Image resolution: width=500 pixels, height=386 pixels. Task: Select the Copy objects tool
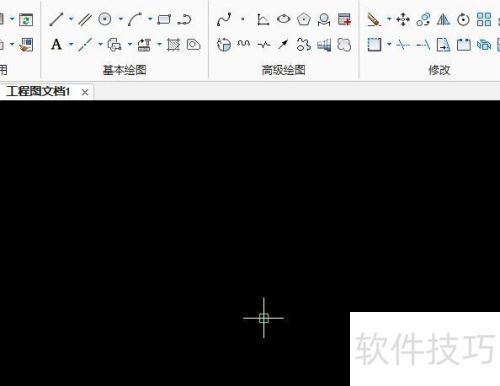[x=423, y=19]
